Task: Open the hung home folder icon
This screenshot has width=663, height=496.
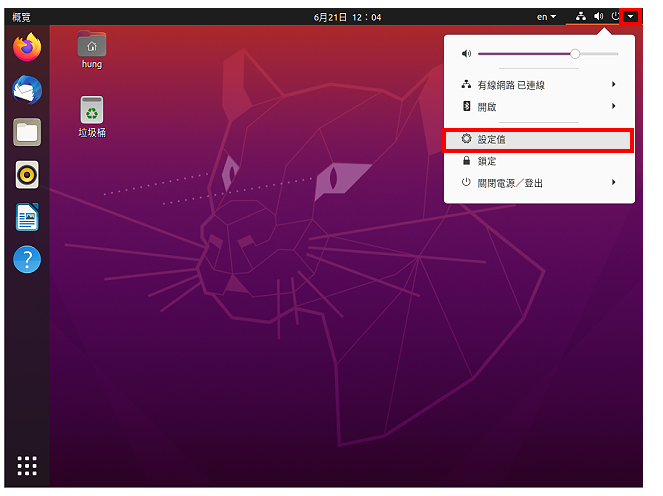Action: click(x=92, y=50)
